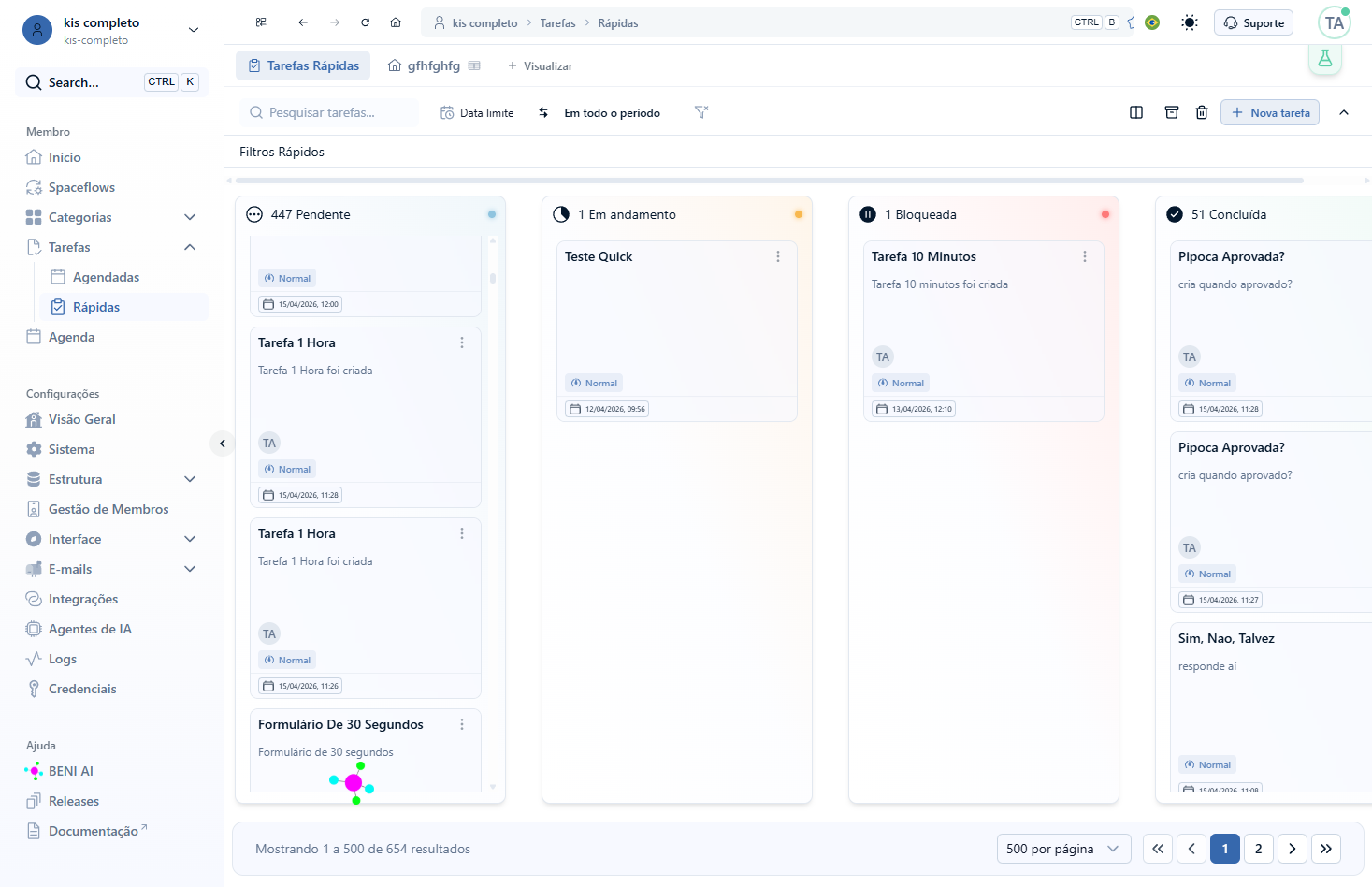
Task: Click the red dot on Bloqueada column
Action: pyautogui.click(x=1105, y=214)
